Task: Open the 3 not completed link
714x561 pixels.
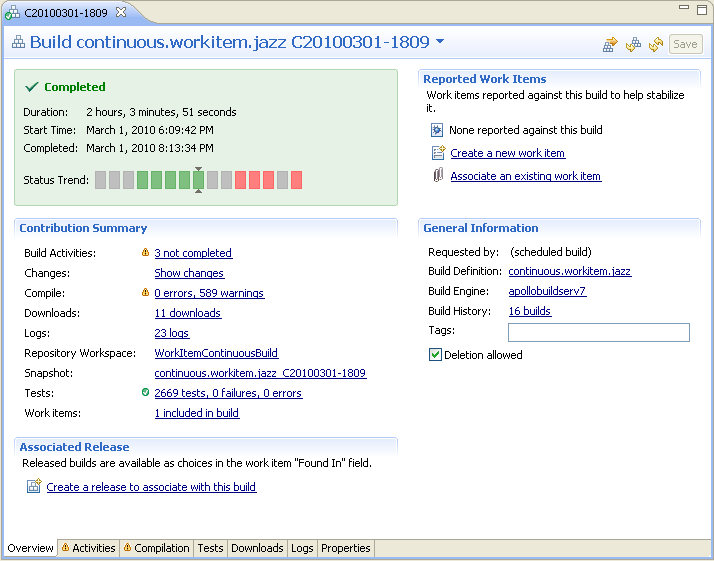Action: pos(193,253)
